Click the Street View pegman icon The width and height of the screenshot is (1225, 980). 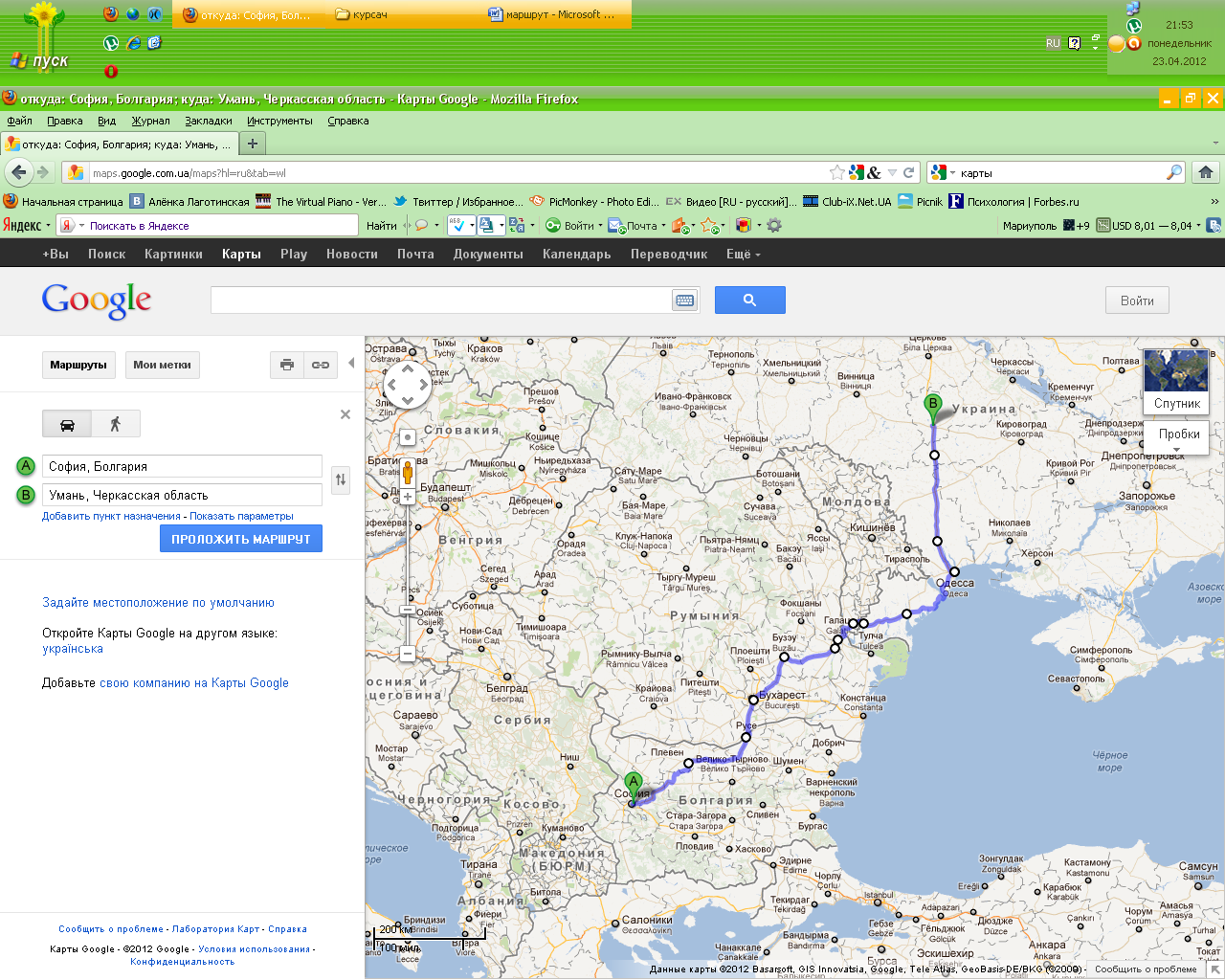click(x=408, y=472)
